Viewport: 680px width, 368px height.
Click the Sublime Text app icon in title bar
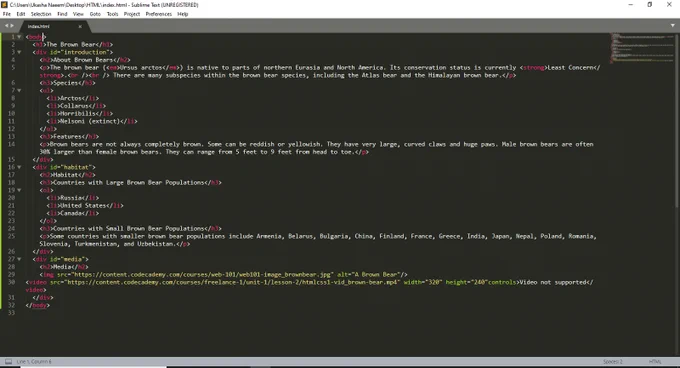4,4
